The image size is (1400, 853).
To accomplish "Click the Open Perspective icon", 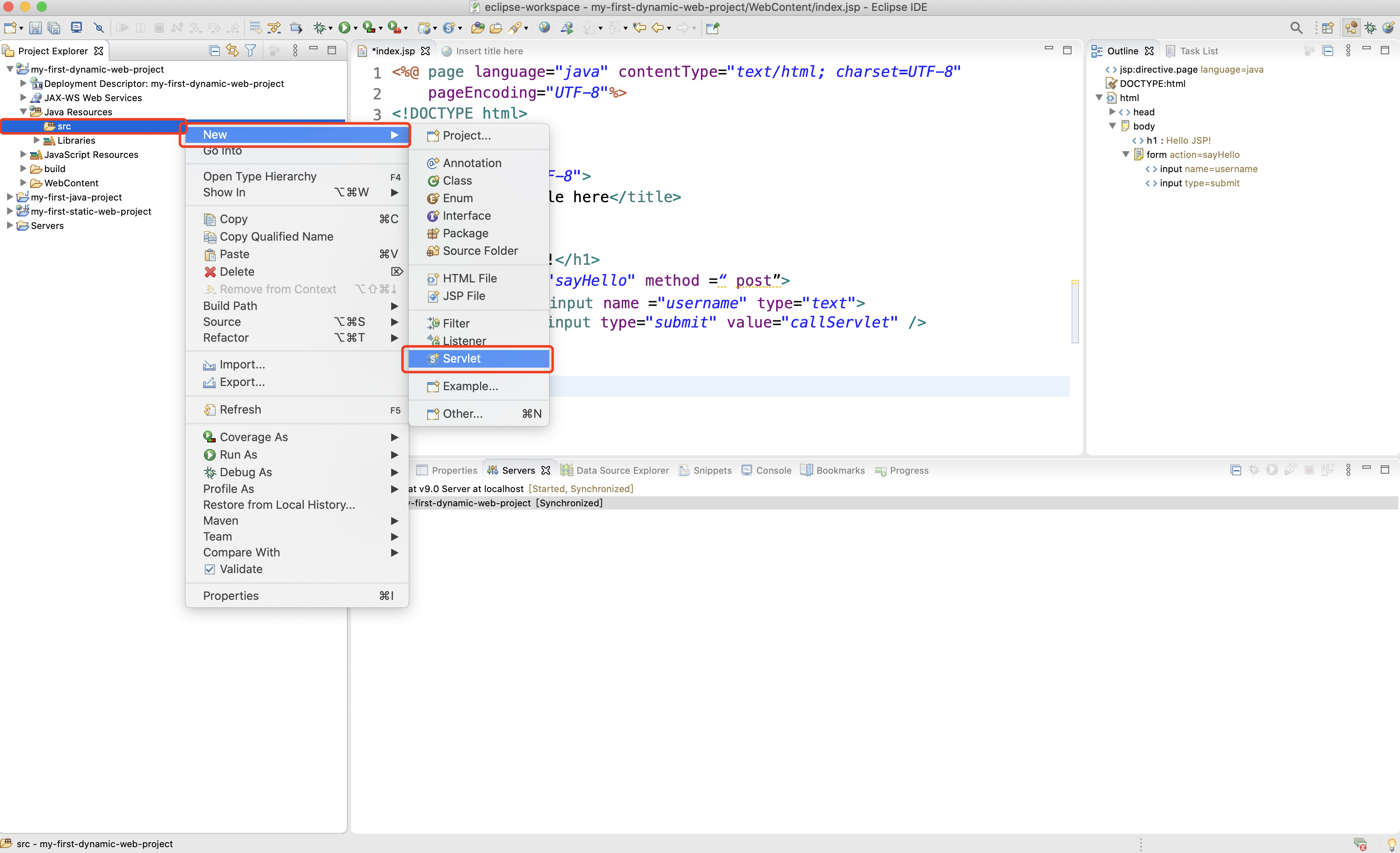I will click(1328, 27).
